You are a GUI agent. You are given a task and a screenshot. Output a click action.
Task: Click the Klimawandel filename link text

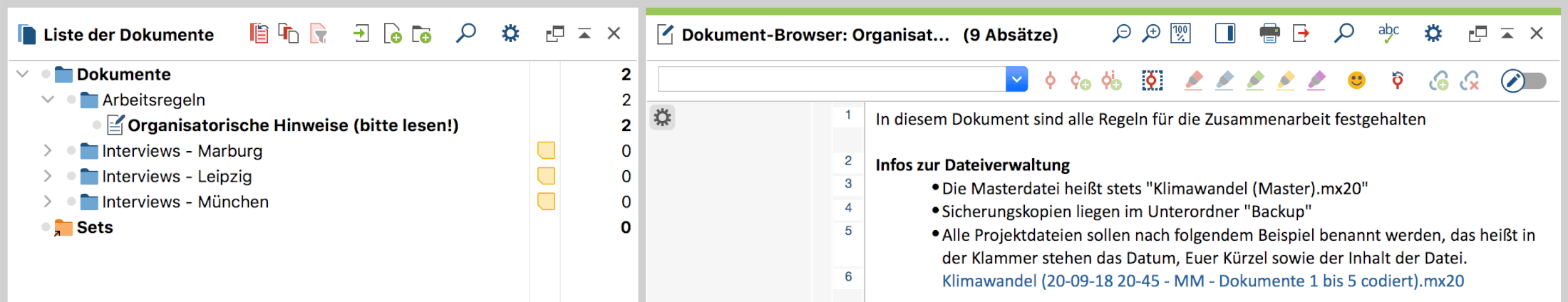pyautogui.click(x=1203, y=281)
